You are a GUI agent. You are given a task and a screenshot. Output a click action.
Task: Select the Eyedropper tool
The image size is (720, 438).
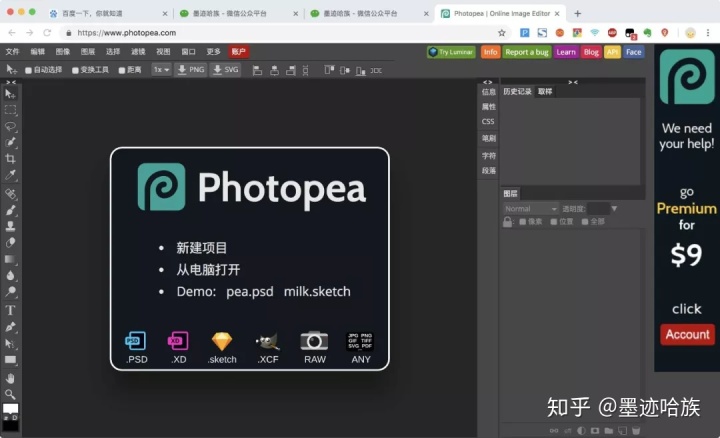coord(10,175)
